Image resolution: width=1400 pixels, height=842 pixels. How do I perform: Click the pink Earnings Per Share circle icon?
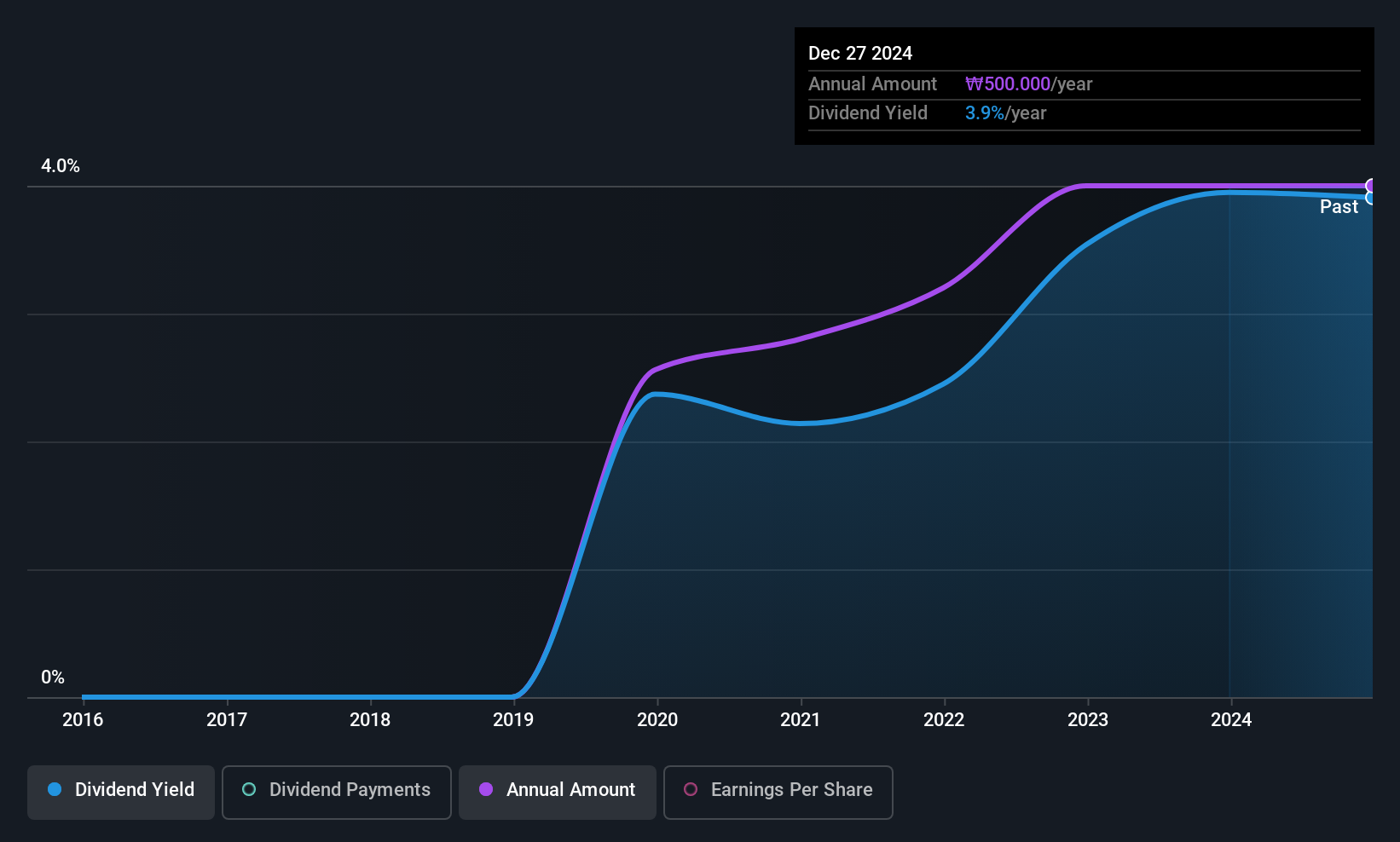coord(691,789)
